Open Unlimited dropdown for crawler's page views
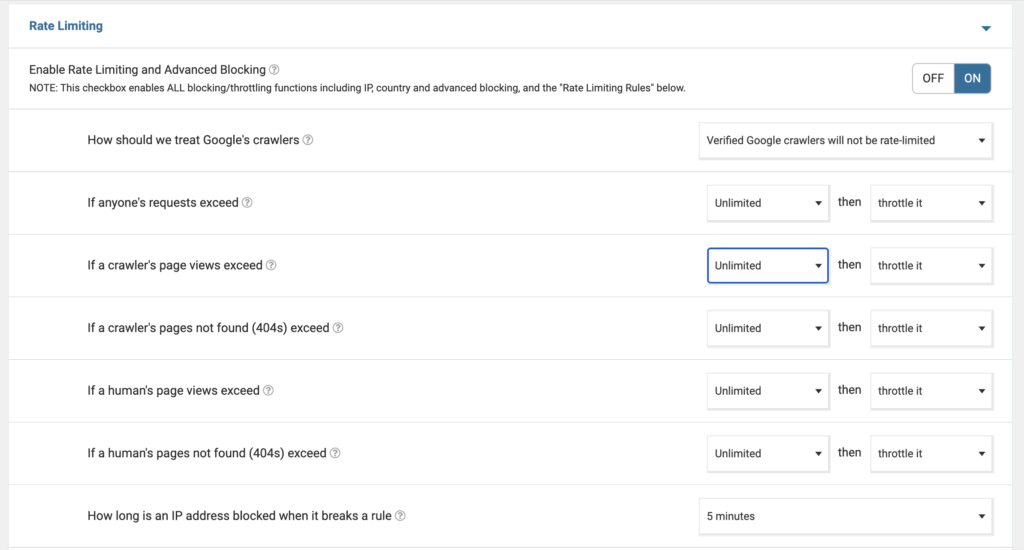The height and width of the screenshot is (550, 1024). click(x=767, y=266)
